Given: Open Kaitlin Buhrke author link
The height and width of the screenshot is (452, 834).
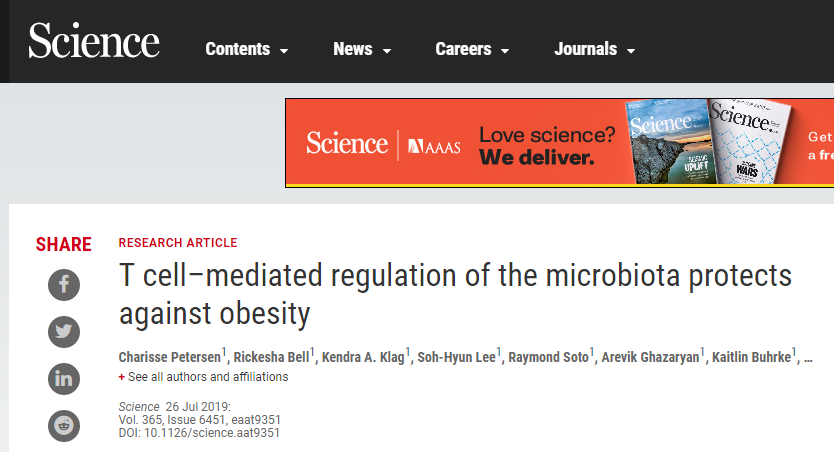Looking at the screenshot, I should click(752, 357).
